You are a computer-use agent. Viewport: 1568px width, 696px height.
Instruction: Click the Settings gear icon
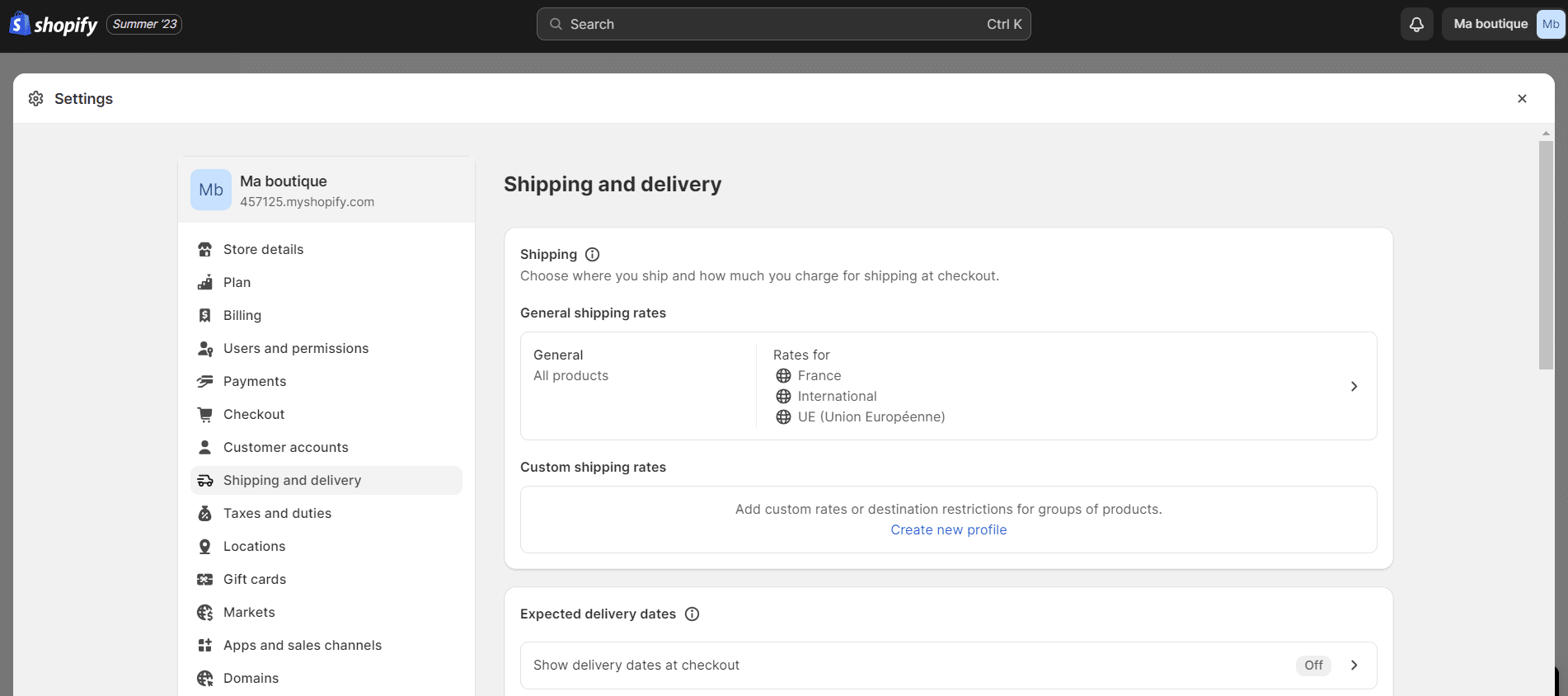(x=35, y=99)
